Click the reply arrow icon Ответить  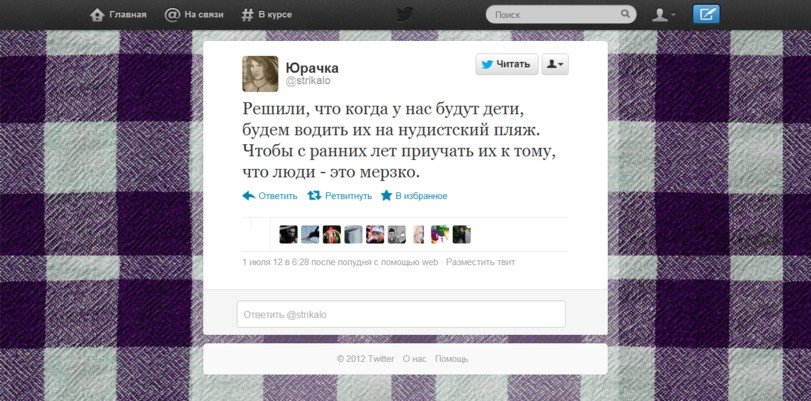tap(249, 196)
